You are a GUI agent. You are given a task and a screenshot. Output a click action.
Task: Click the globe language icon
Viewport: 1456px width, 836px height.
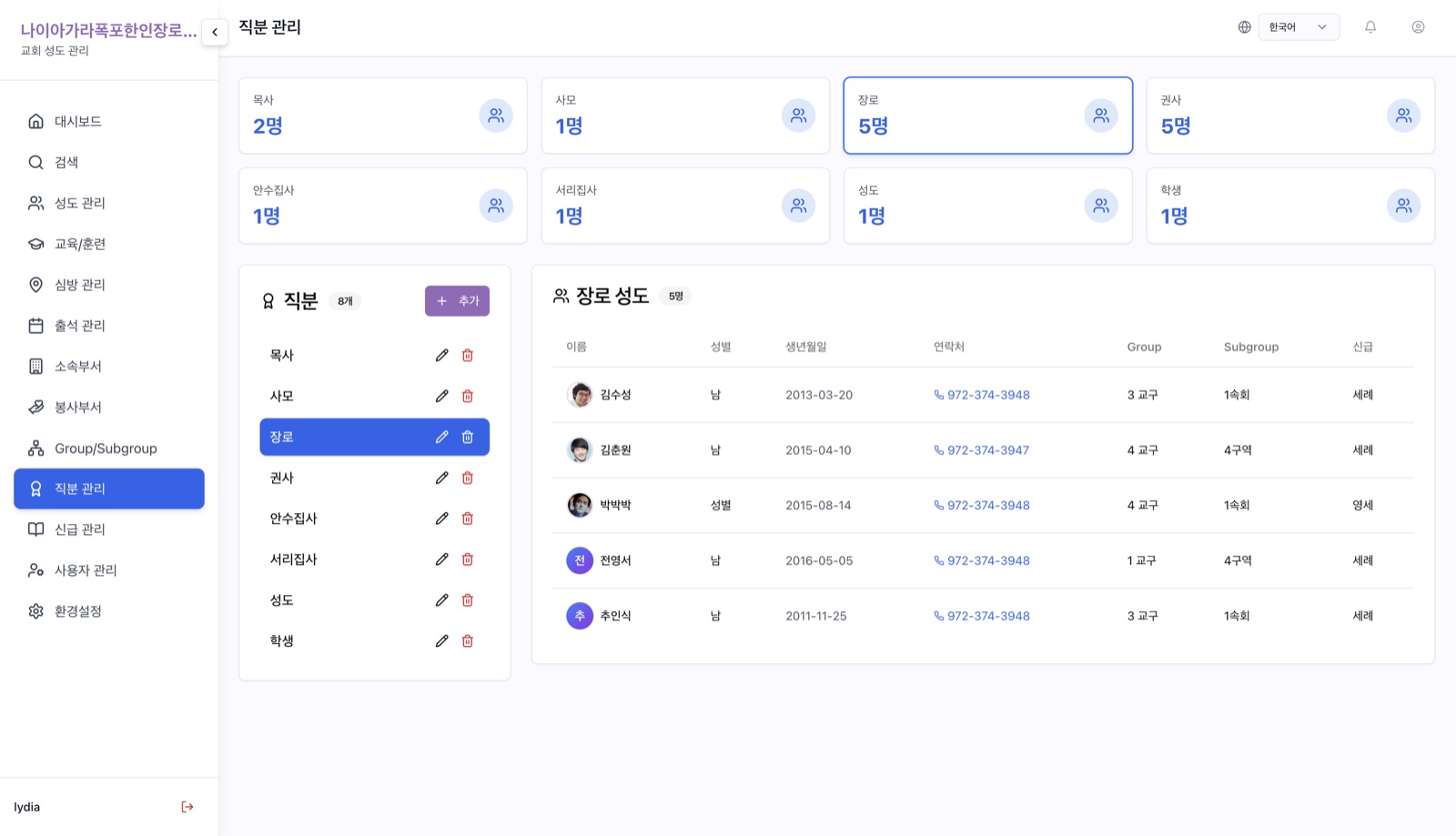click(1244, 27)
